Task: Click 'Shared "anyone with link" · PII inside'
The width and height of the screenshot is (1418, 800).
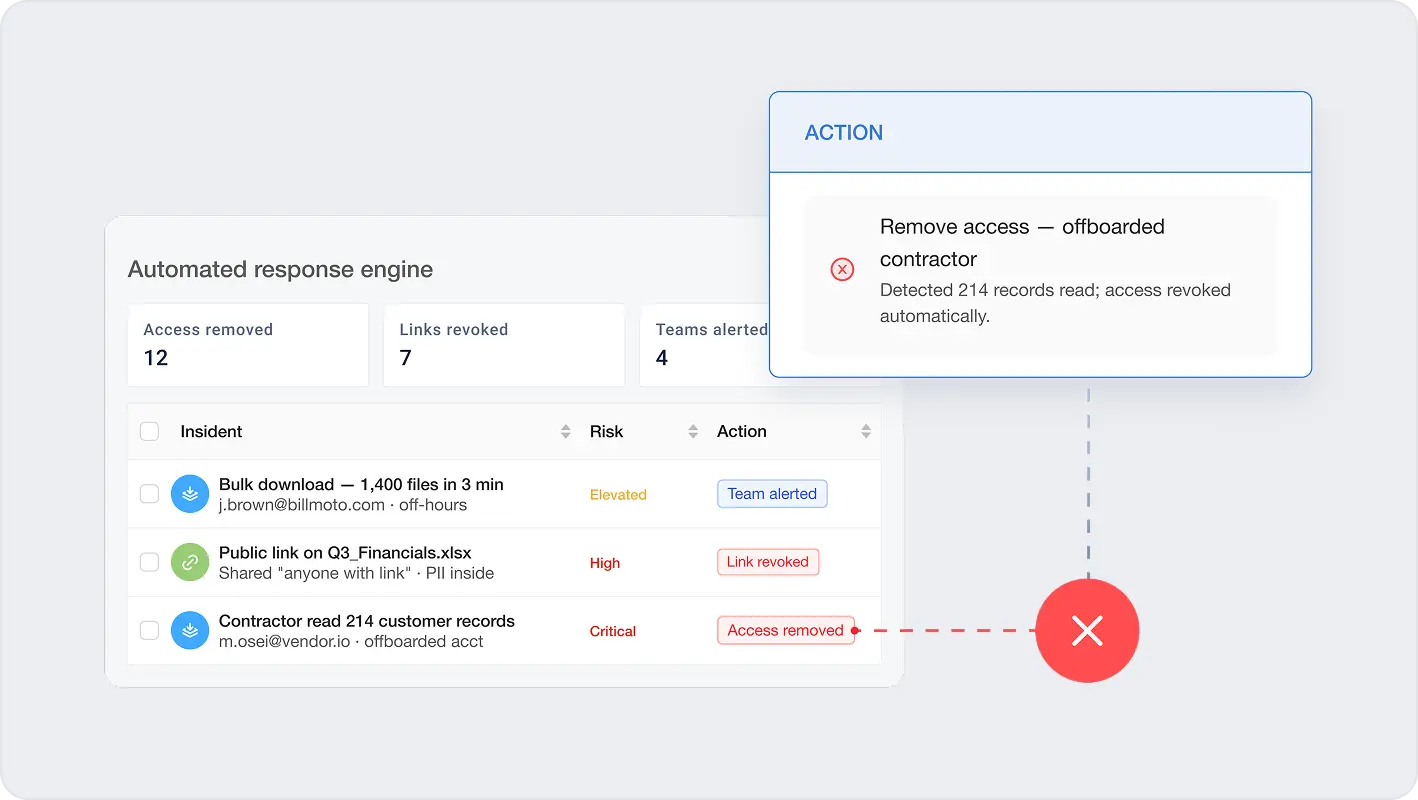Action: (x=356, y=573)
